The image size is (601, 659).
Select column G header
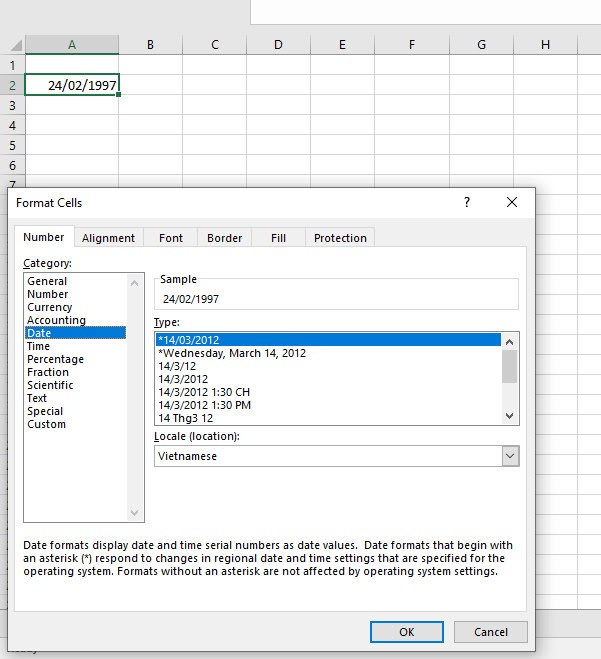482,45
